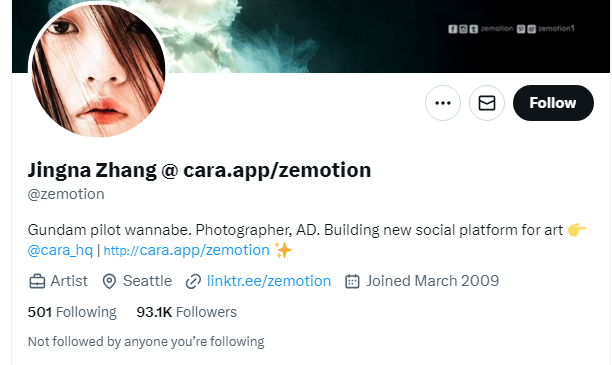Open the linktr.ee/zemotion link
Screen dimensions: 612x365
269,281
